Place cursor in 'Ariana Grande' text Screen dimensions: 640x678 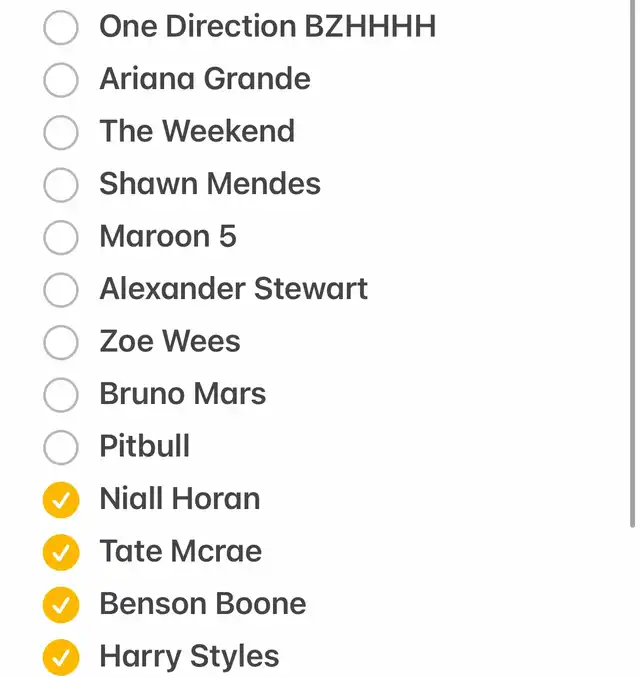[x=205, y=79]
